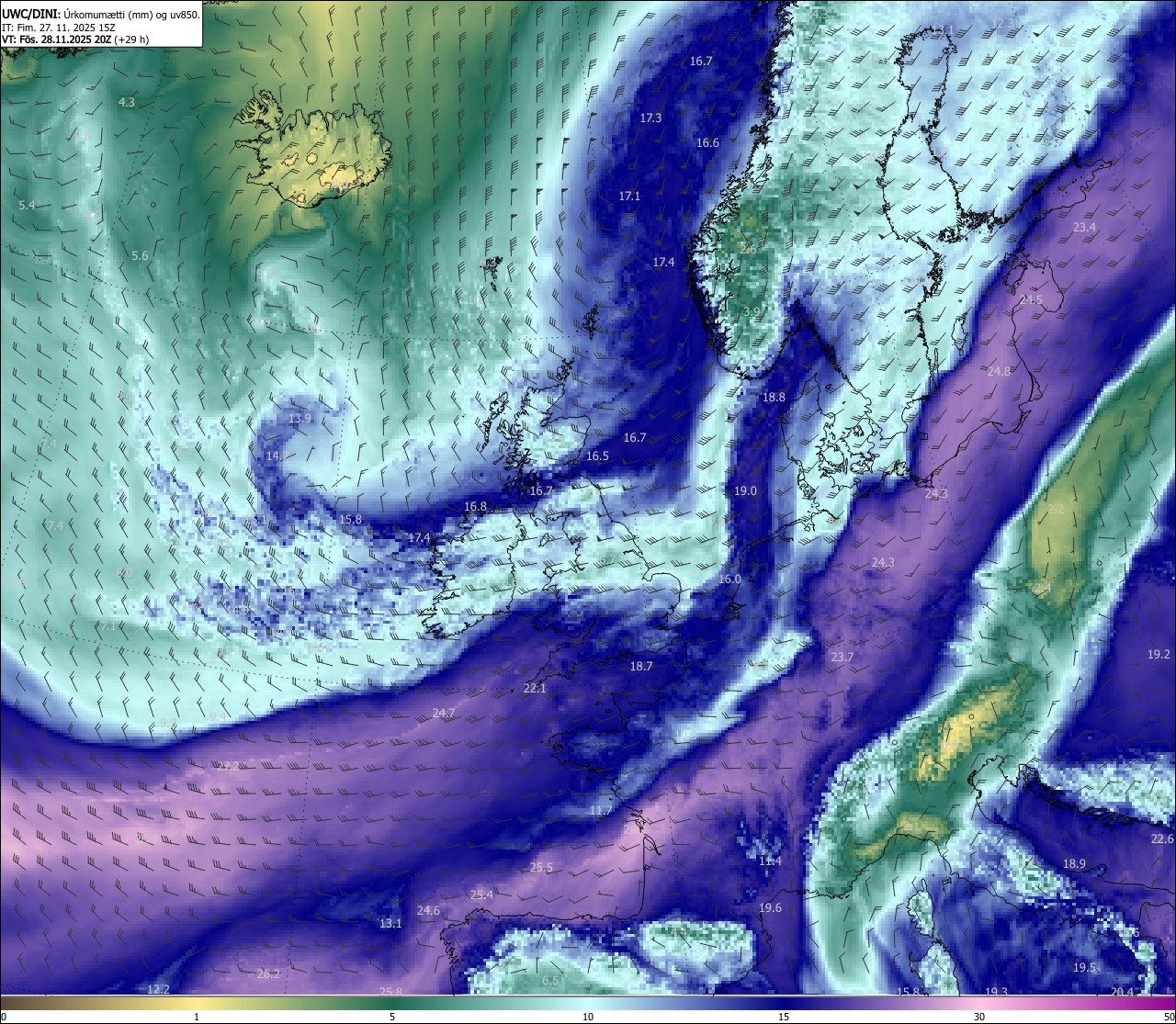The width and height of the screenshot is (1176, 1024).
Task: Pick the 13.1 value label
Action: point(390,924)
